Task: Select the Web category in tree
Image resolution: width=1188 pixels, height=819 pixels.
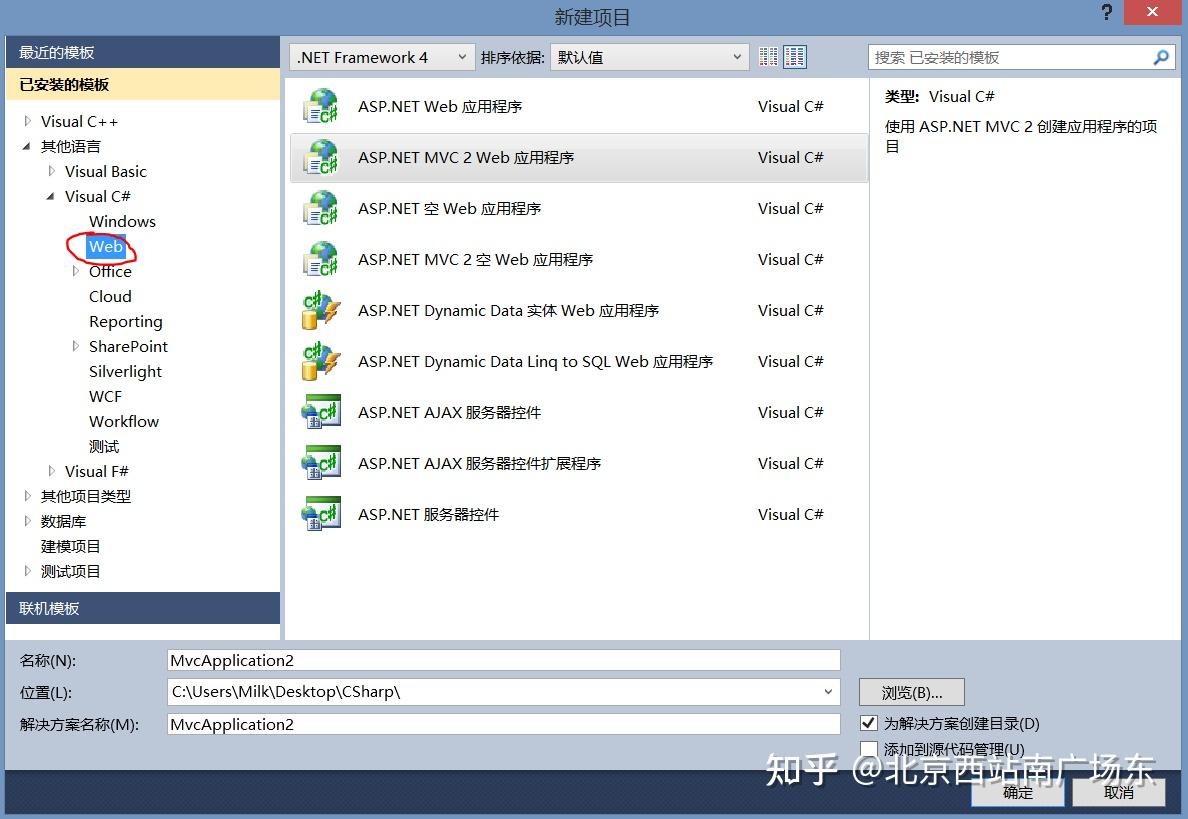Action: click(105, 246)
